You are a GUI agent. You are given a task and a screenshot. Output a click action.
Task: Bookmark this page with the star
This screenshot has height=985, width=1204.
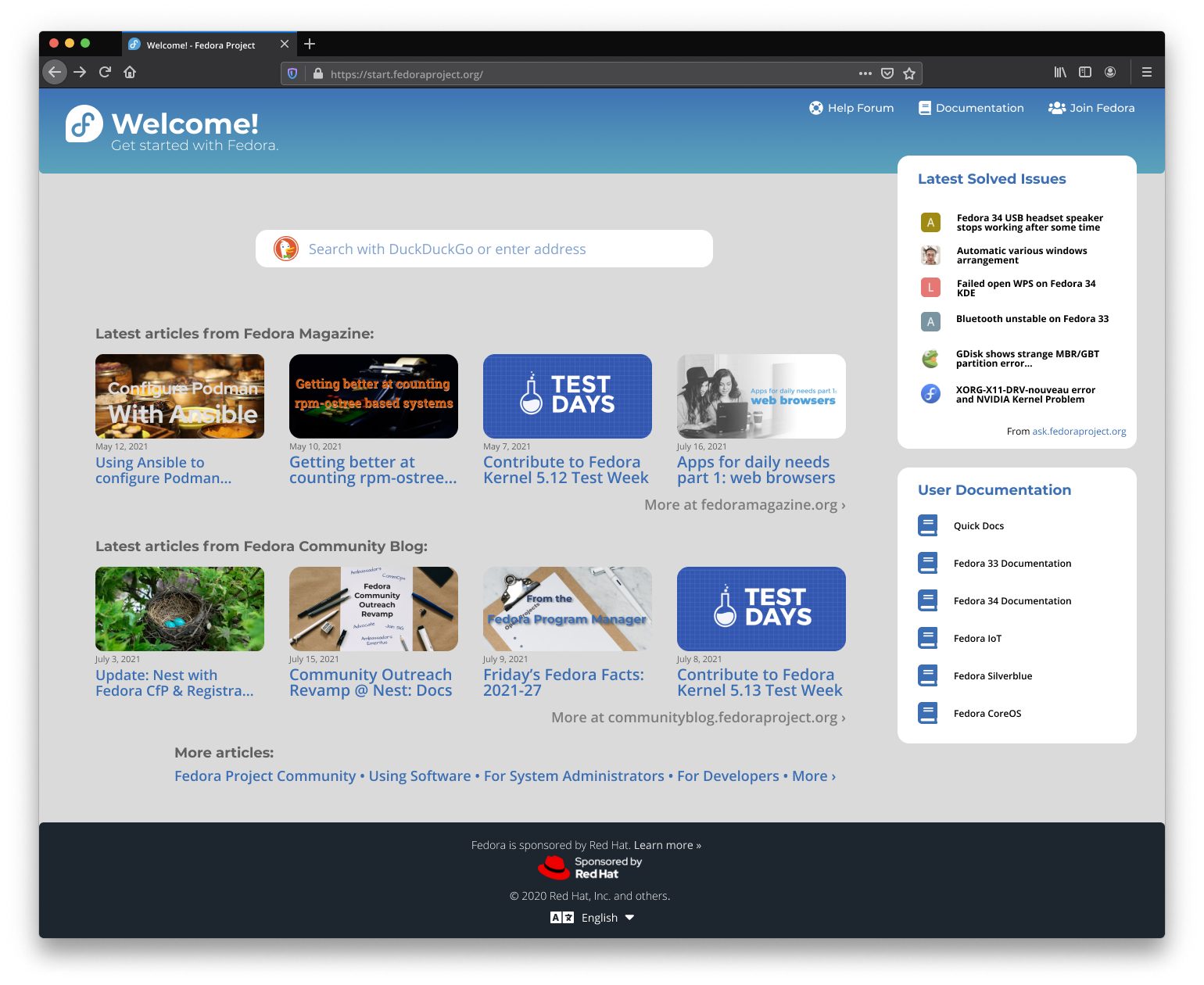click(x=909, y=73)
